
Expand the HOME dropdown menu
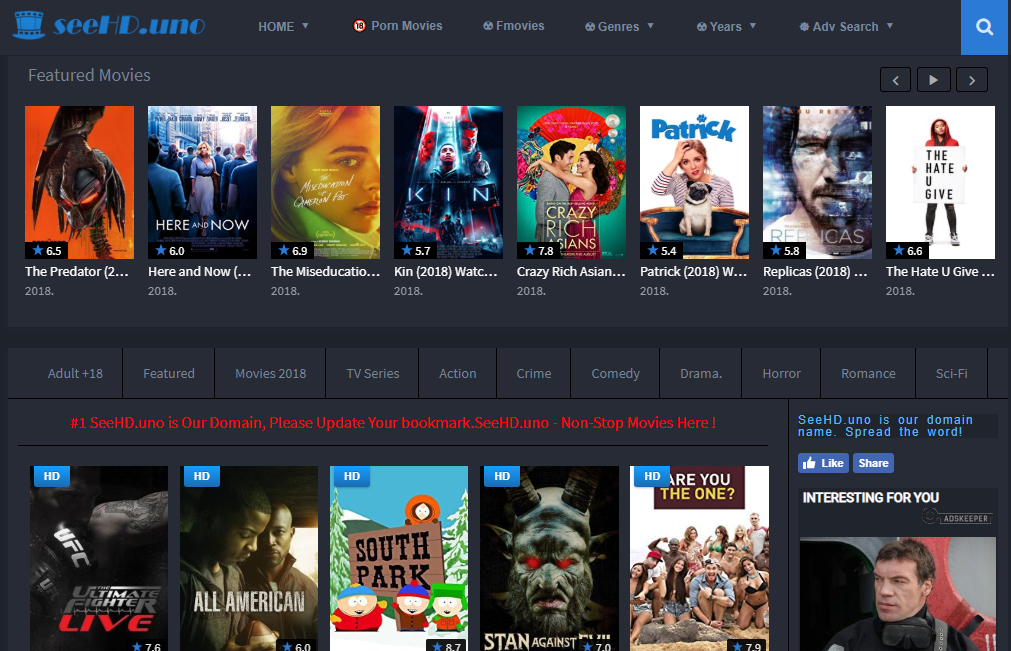[284, 26]
